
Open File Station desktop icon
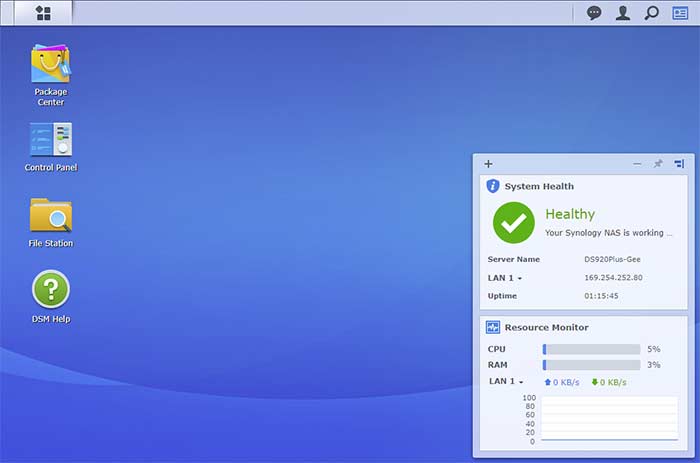[50, 223]
